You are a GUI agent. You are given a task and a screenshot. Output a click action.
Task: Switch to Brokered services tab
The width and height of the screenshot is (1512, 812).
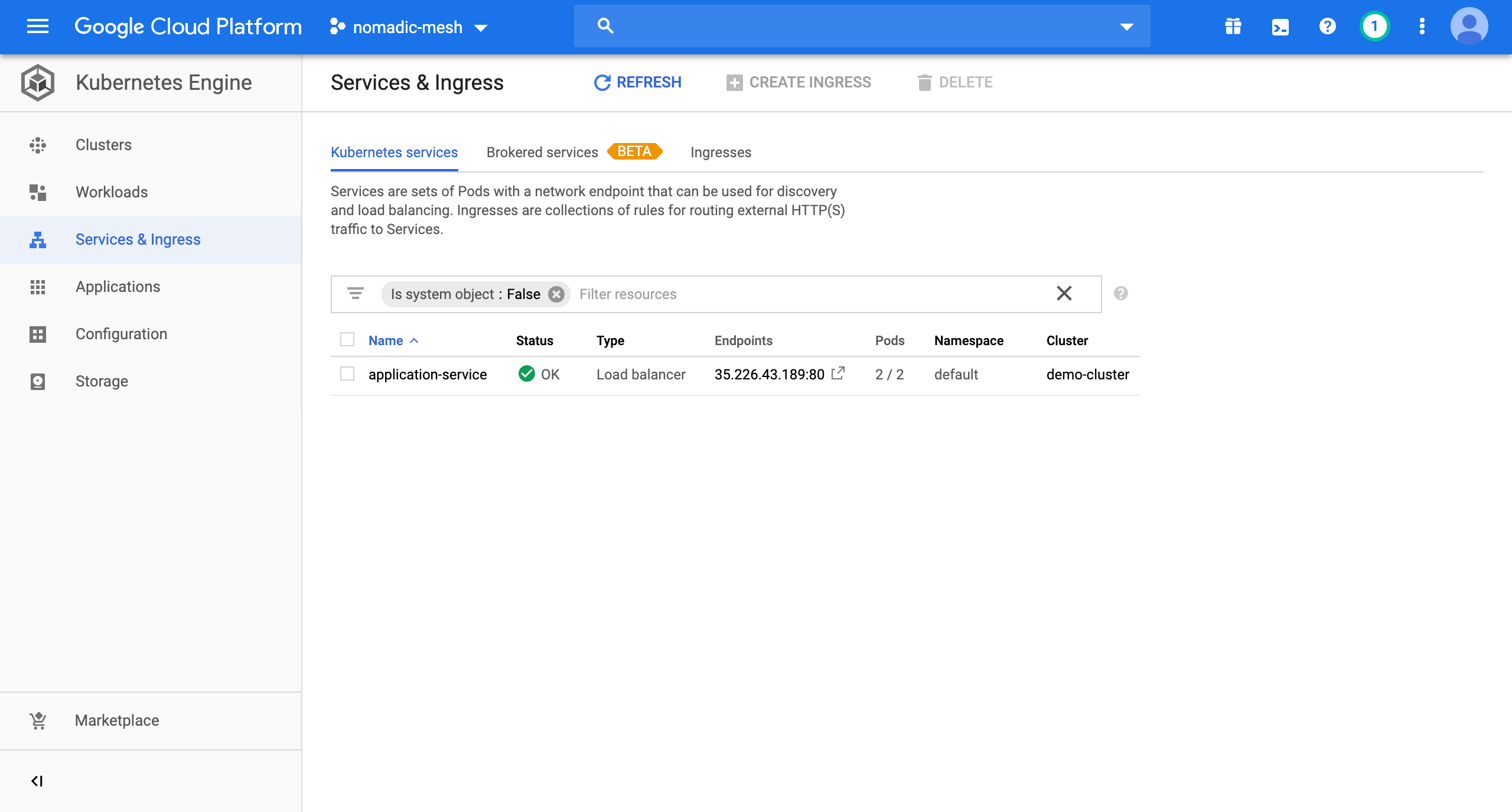(x=542, y=152)
